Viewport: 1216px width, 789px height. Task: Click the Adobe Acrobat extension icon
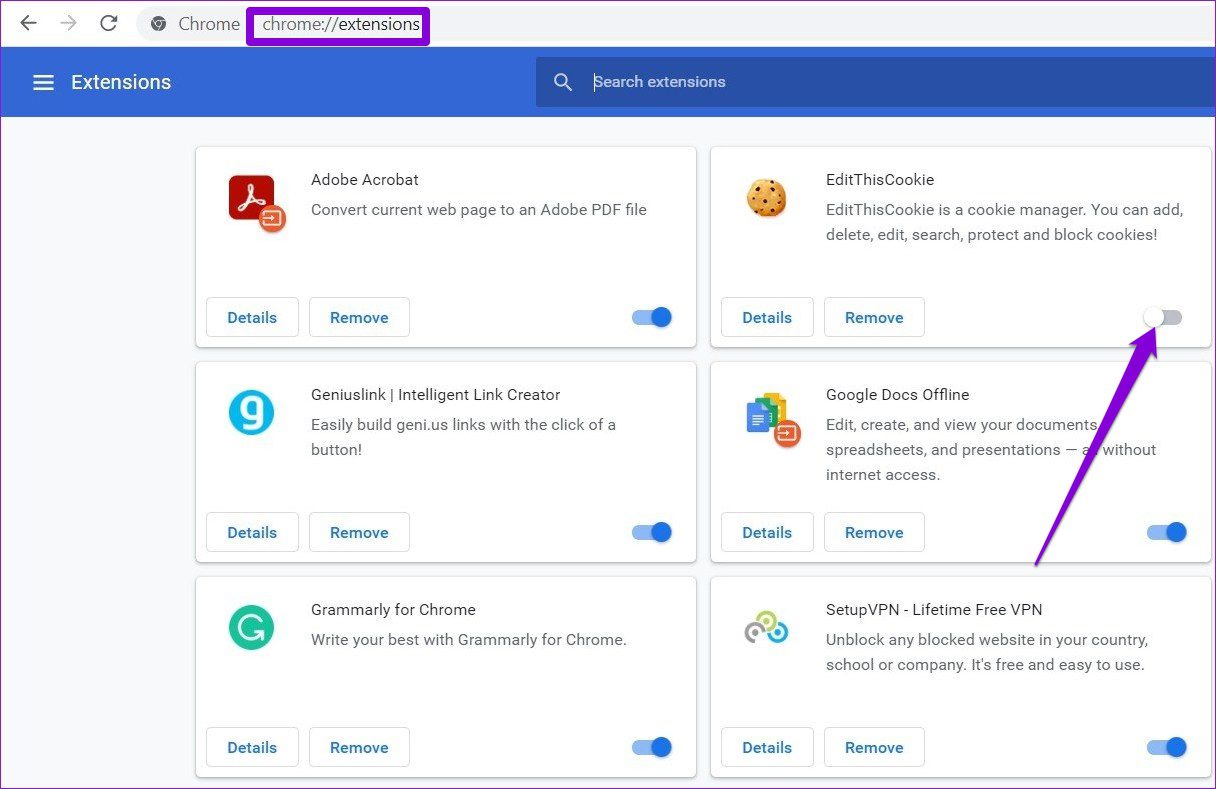coord(256,203)
